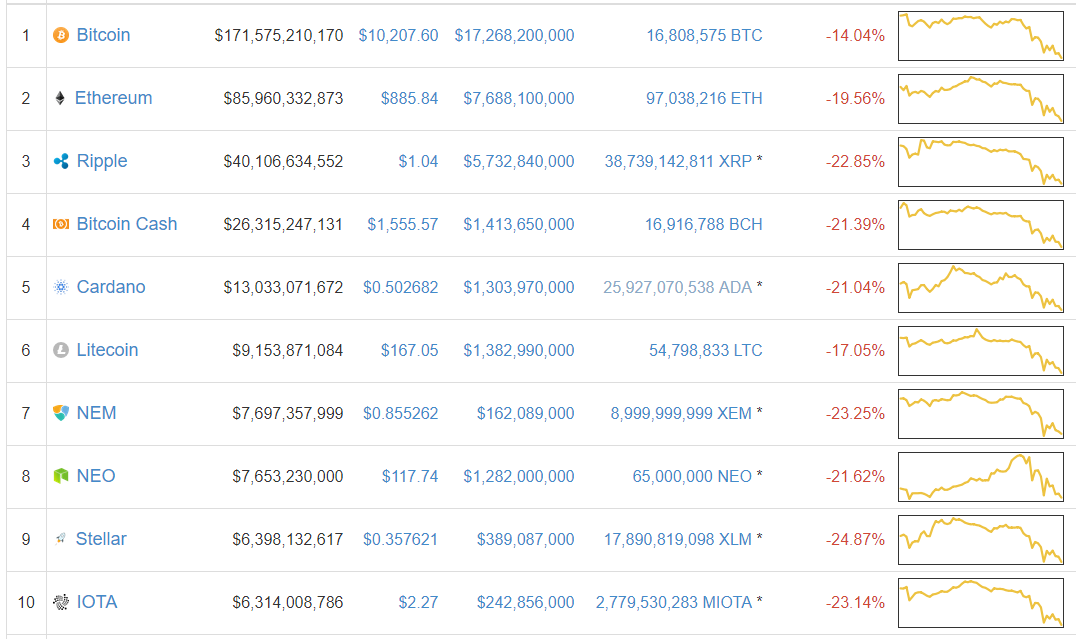The width and height of the screenshot is (1081, 639).
Task: Open the Bitcoin currency page link
Action: tap(103, 35)
